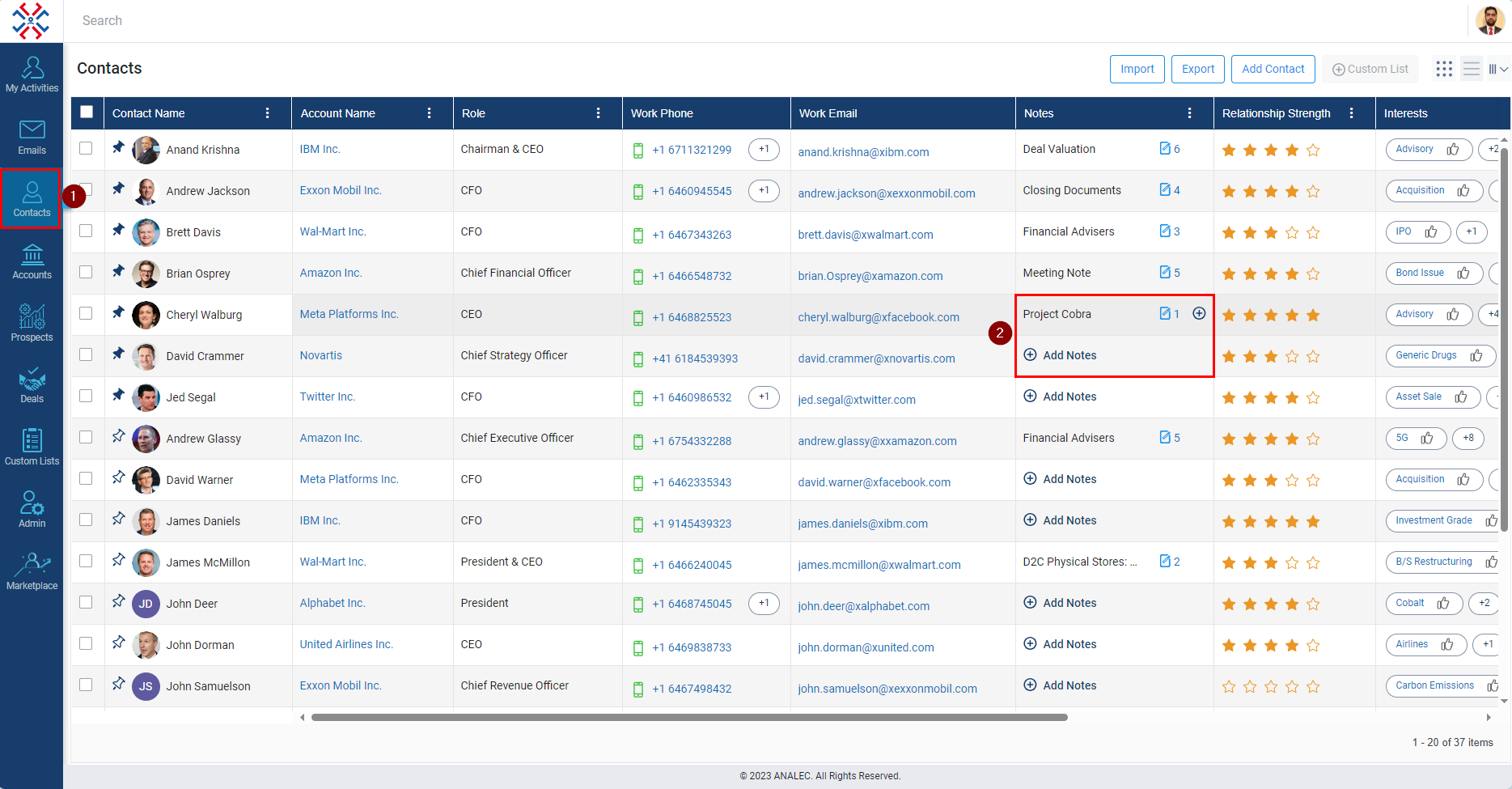Open Contact Name column menu
Viewport: 1512px width, 789px height.
pos(268,113)
